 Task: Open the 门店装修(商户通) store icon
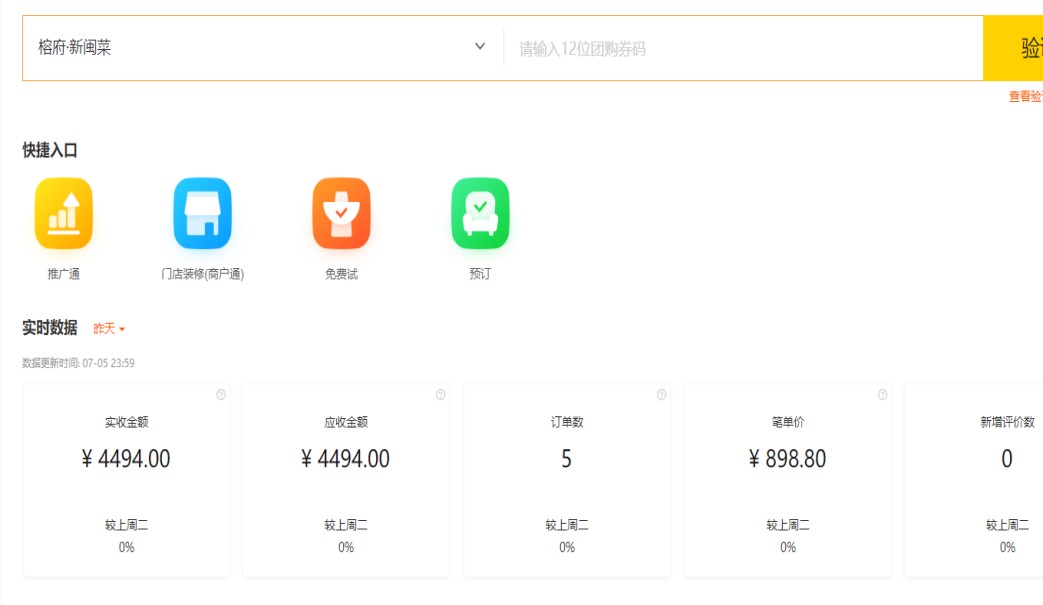click(202, 213)
